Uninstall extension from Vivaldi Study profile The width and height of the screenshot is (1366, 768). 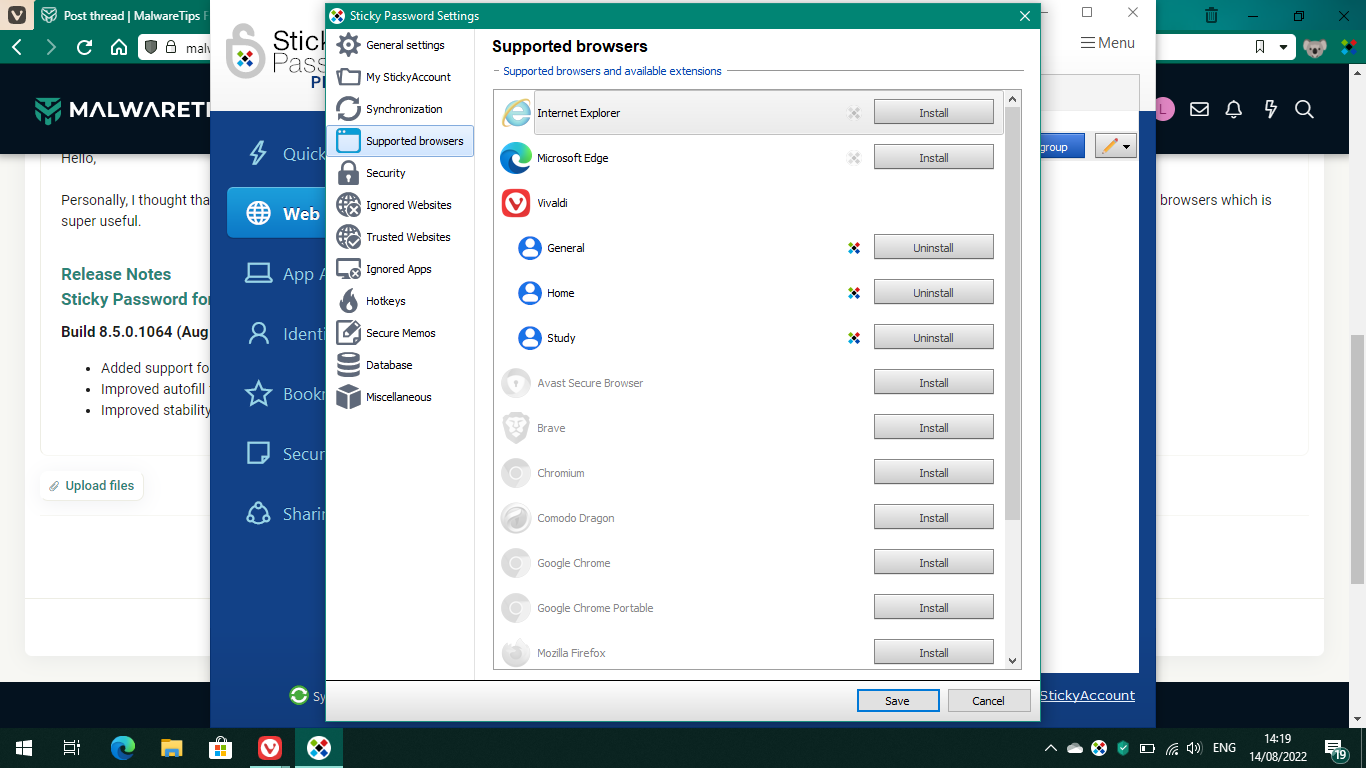(x=934, y=338)
